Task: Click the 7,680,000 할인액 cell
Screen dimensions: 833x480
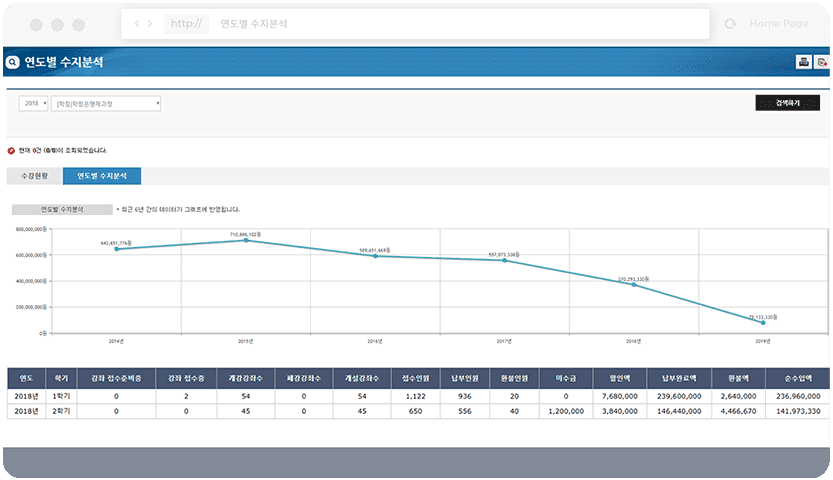Action: click(x=620, y=396)
